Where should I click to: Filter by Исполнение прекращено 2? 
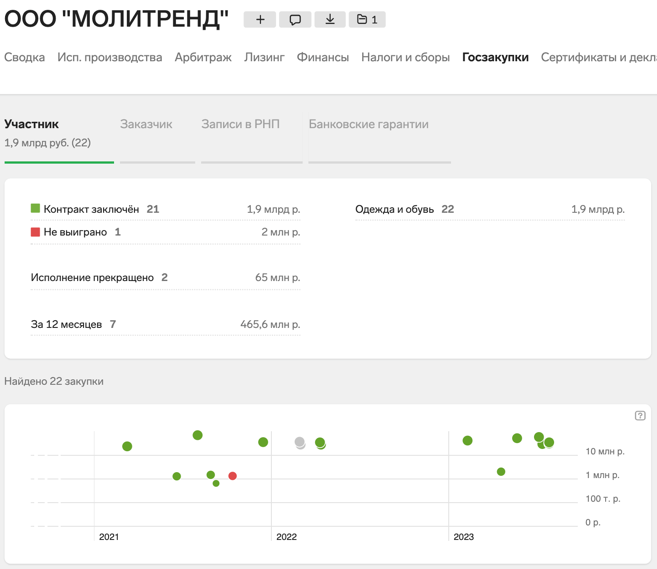[166, 277]
